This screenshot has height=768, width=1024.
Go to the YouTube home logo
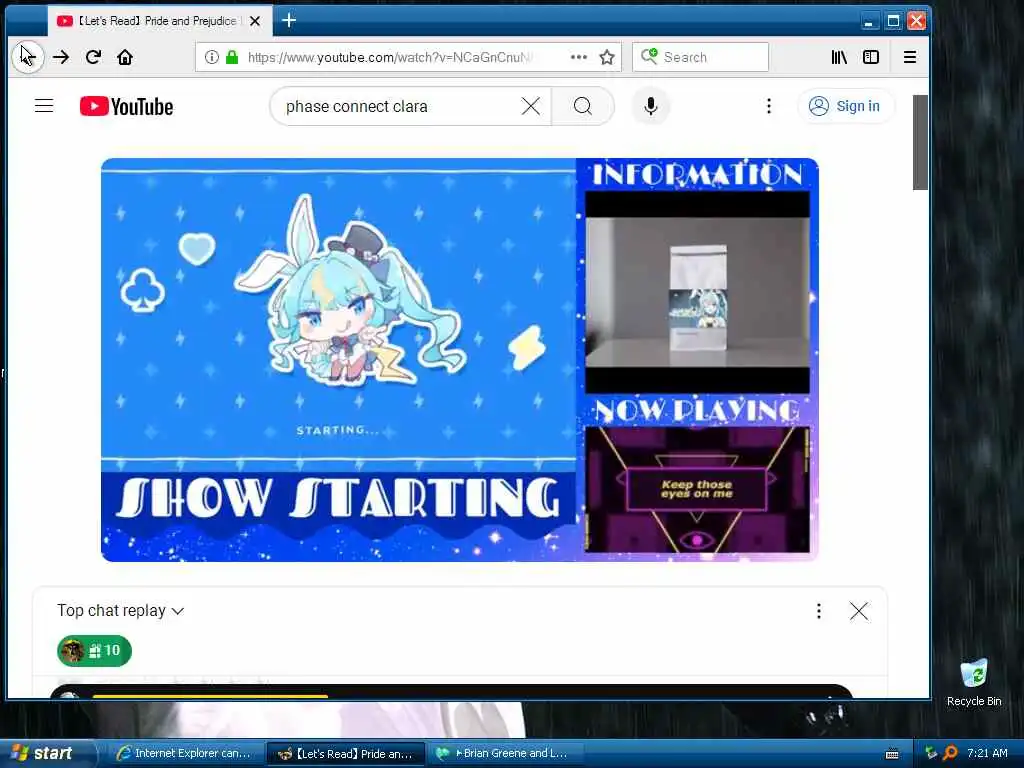tap(127, 106)
